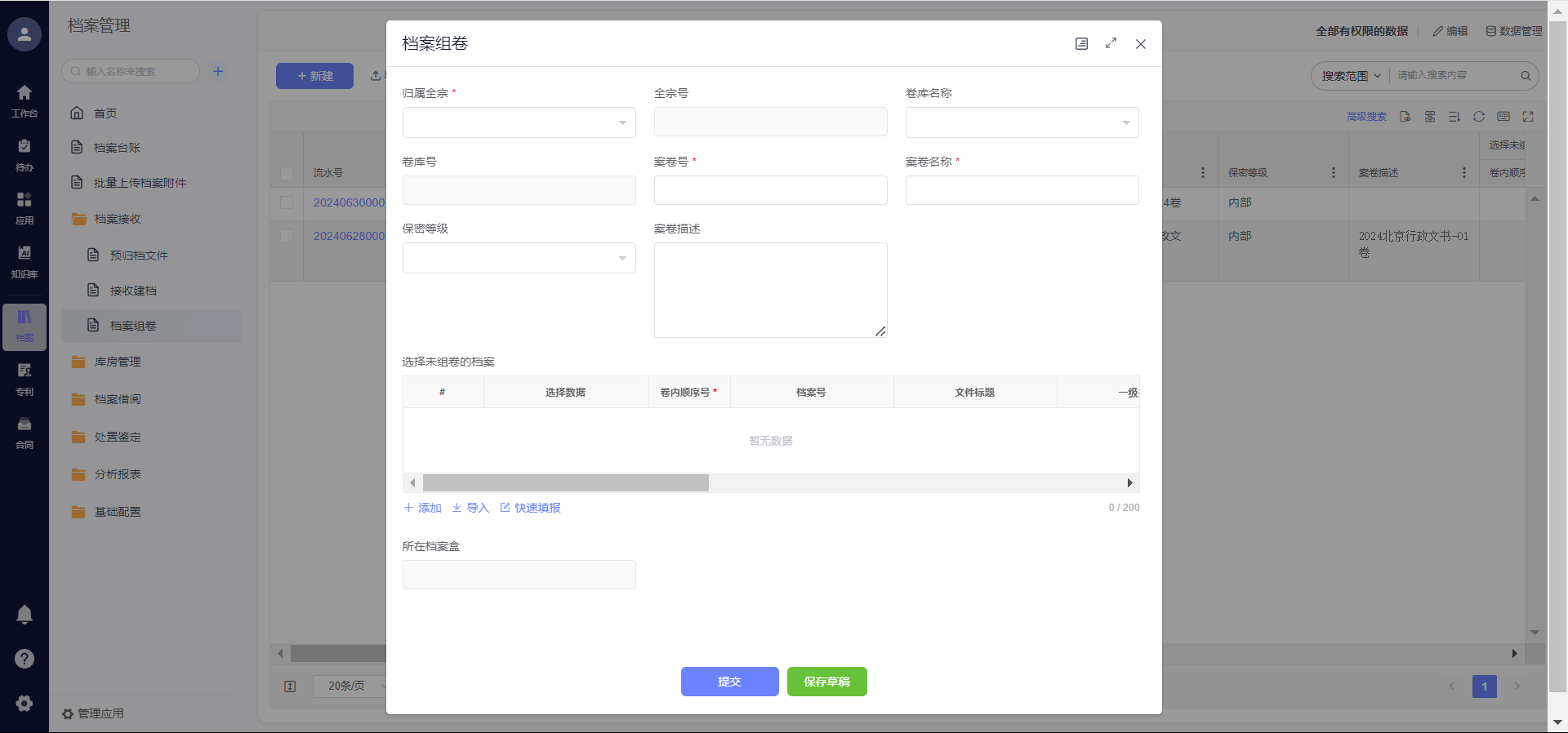Open the 归属全宗 dropdown

[519, 122]
